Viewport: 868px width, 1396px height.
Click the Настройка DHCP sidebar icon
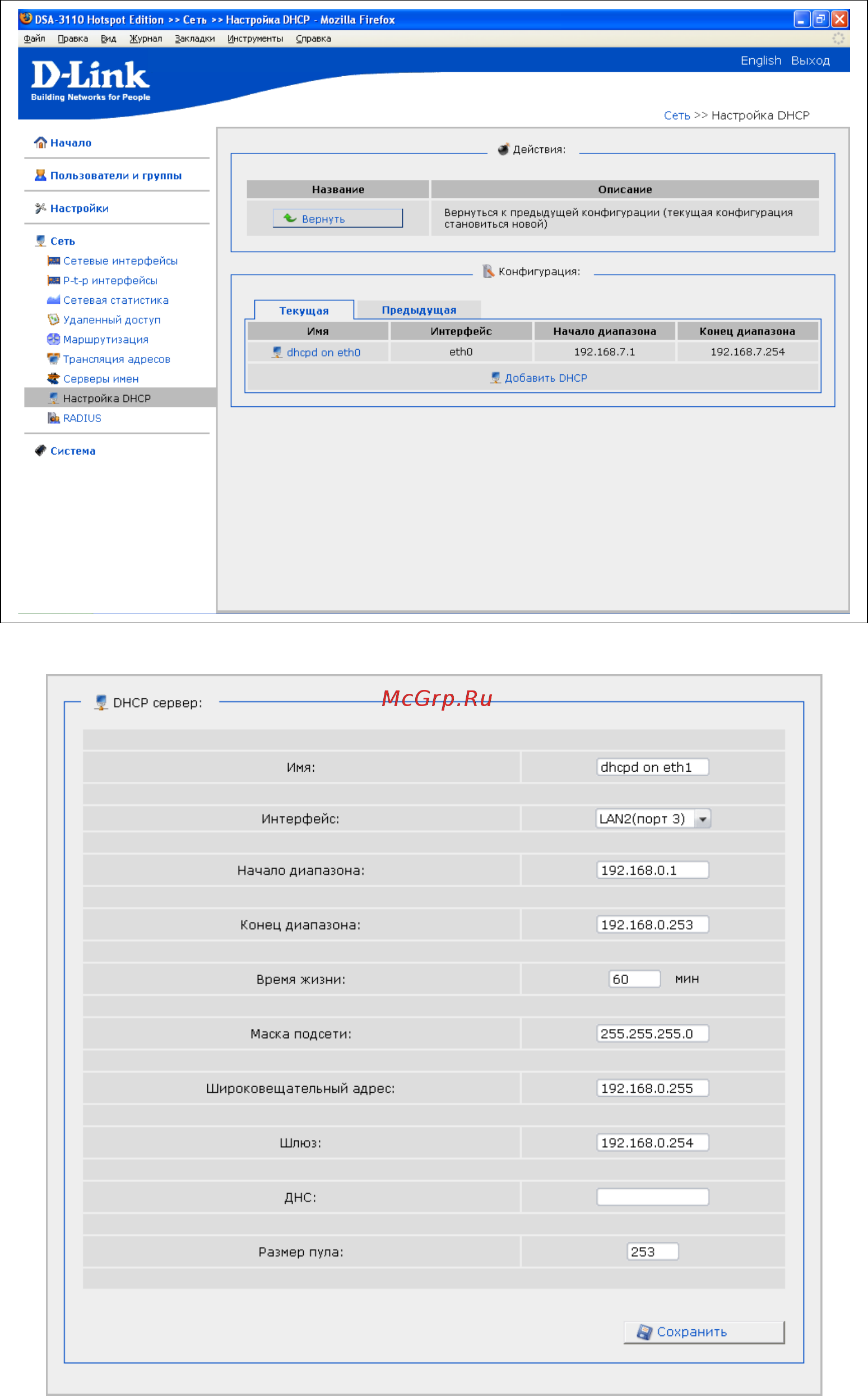click(53, 398)
